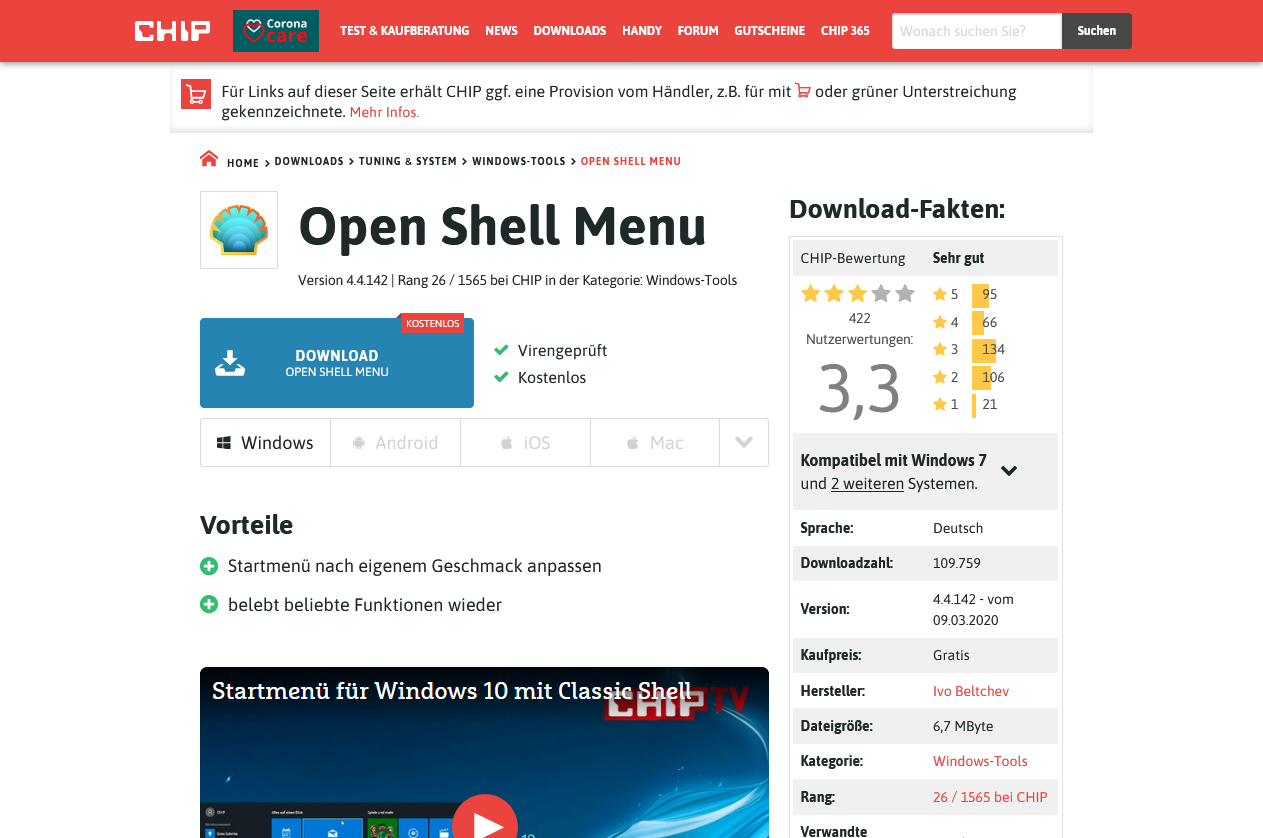Viewport: 1263px width, 838px height.
Task: Click the Mehr Infos link
Action: click(x=384, y=112)
